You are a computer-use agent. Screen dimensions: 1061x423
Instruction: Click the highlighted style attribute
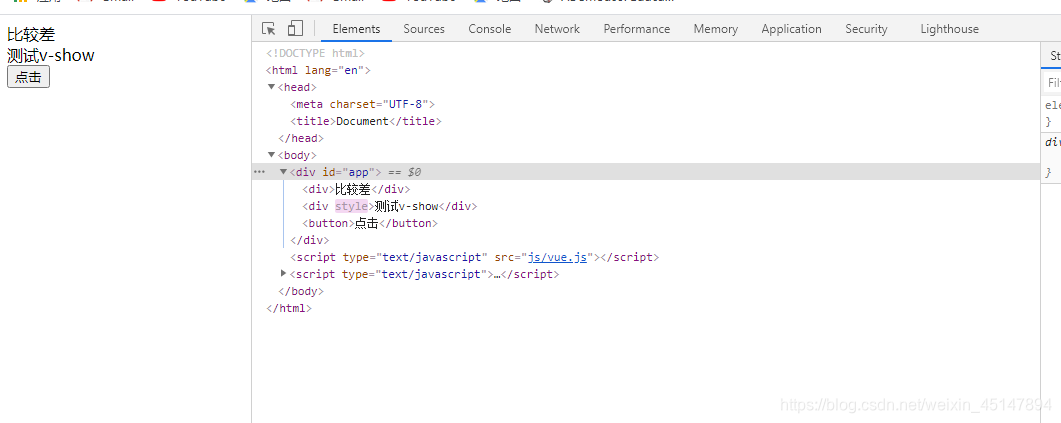(x=351, y=206)
